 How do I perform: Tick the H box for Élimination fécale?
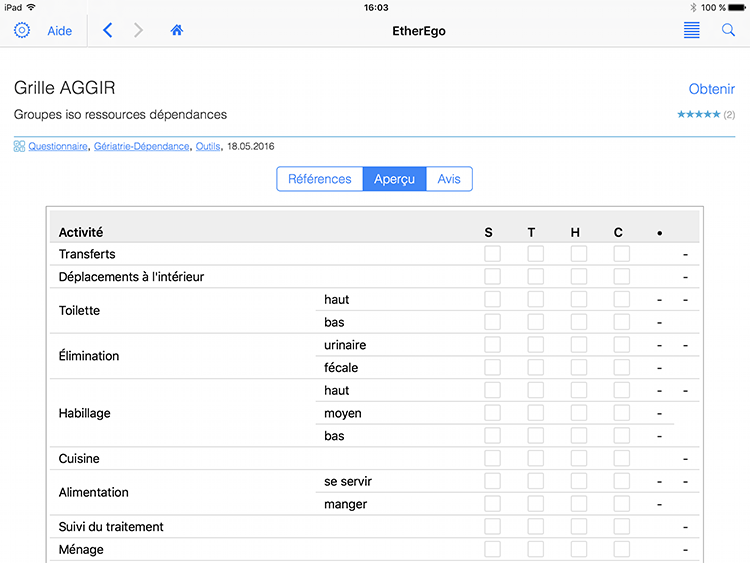[x=579, y=368]
